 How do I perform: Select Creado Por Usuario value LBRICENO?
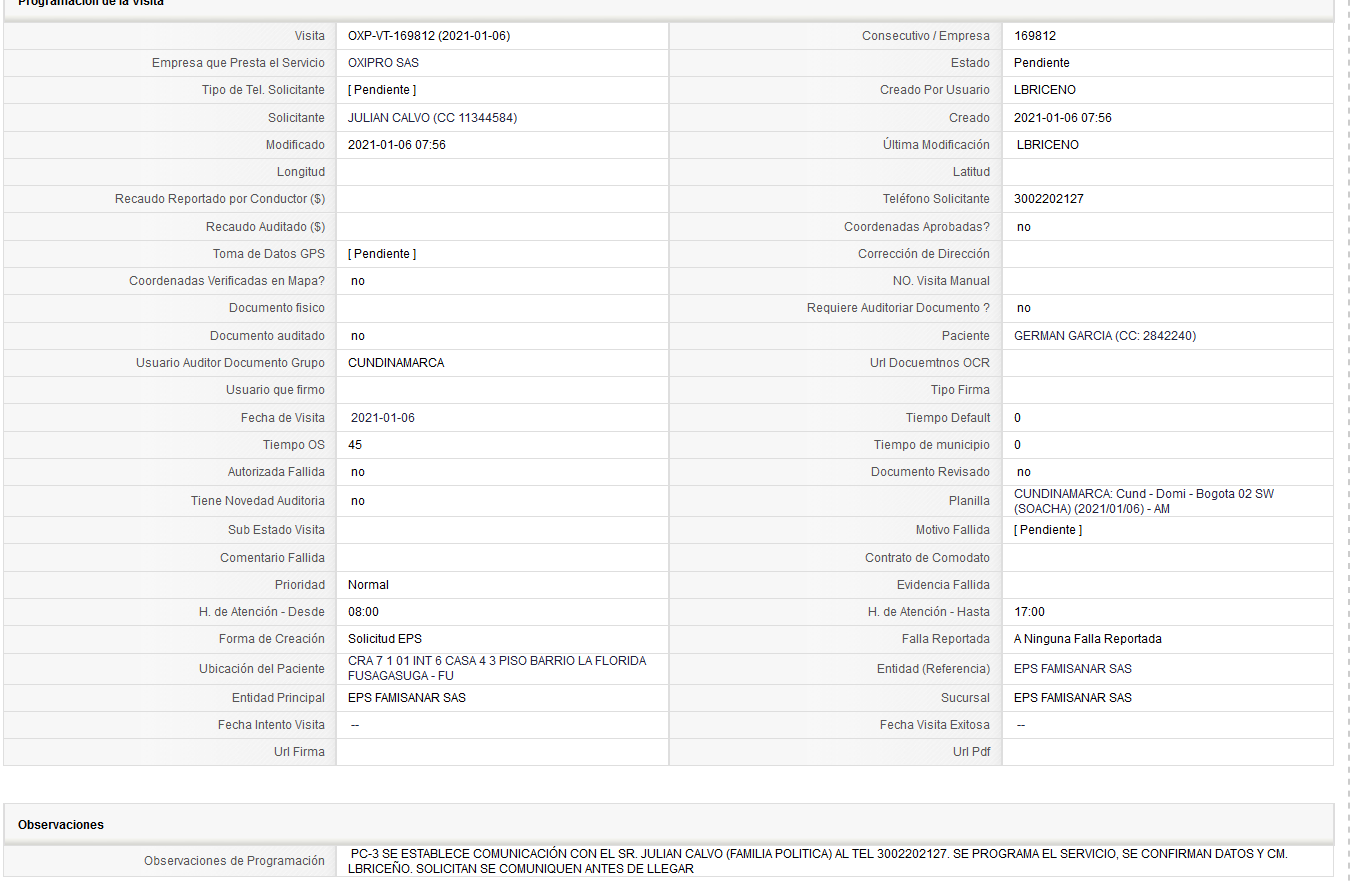pyautogui.click(x=1045, y=90)
